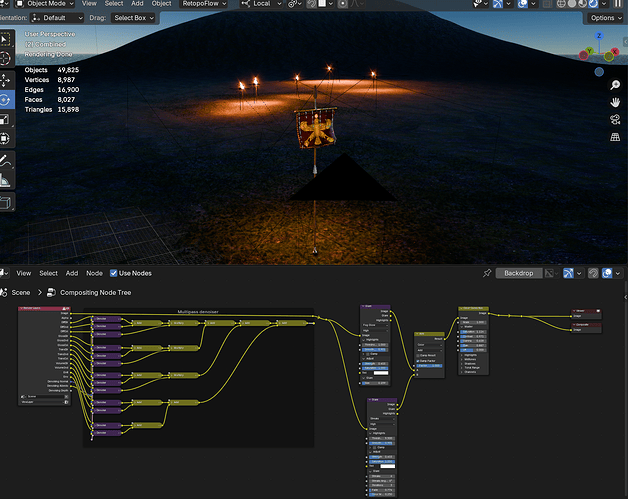Viewport: 628px width, 499px height.
Task: Activate the 3D Cursor tool
Action: tap(6, 58)
